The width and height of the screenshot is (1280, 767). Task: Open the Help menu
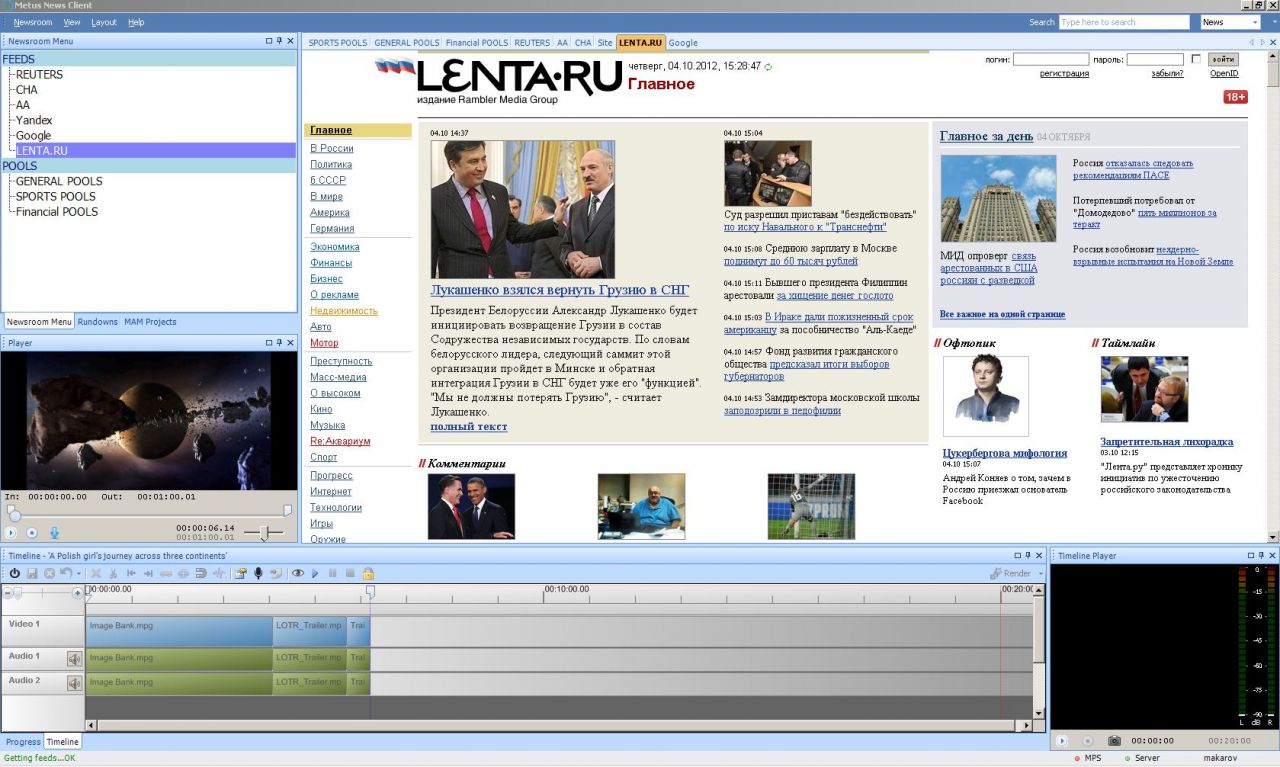(136, 22)
